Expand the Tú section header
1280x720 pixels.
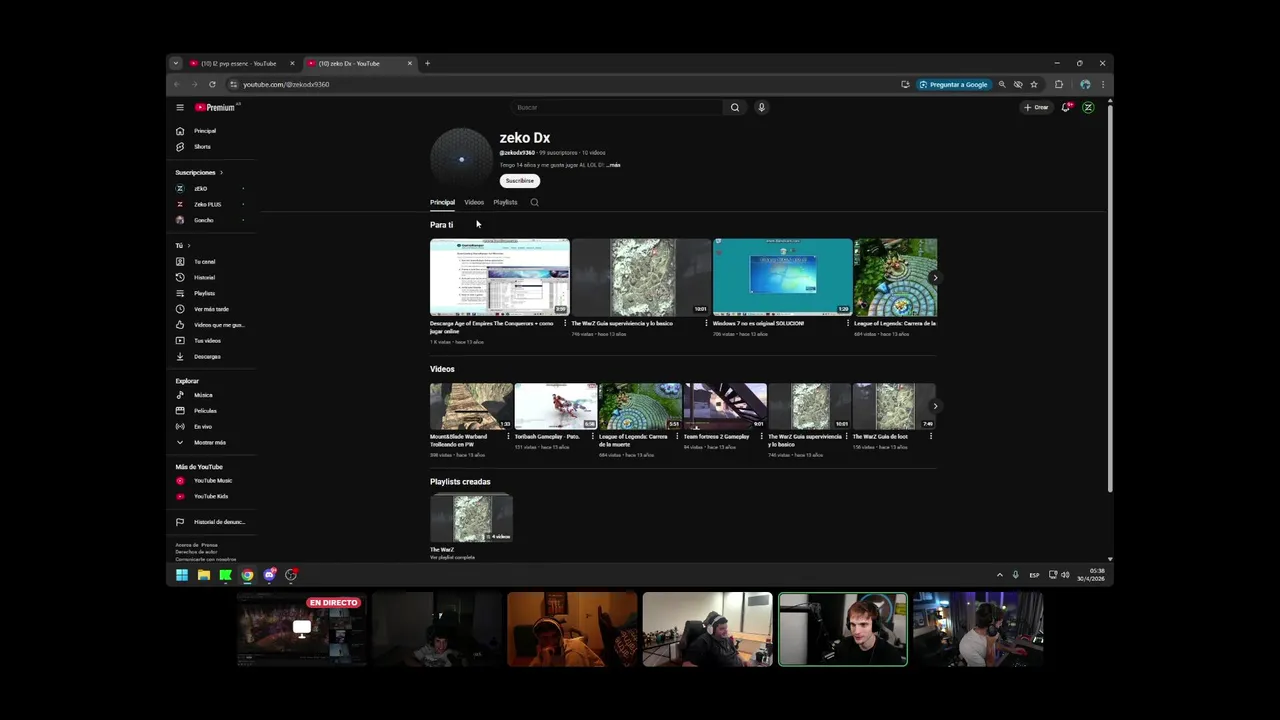(182, 245)
